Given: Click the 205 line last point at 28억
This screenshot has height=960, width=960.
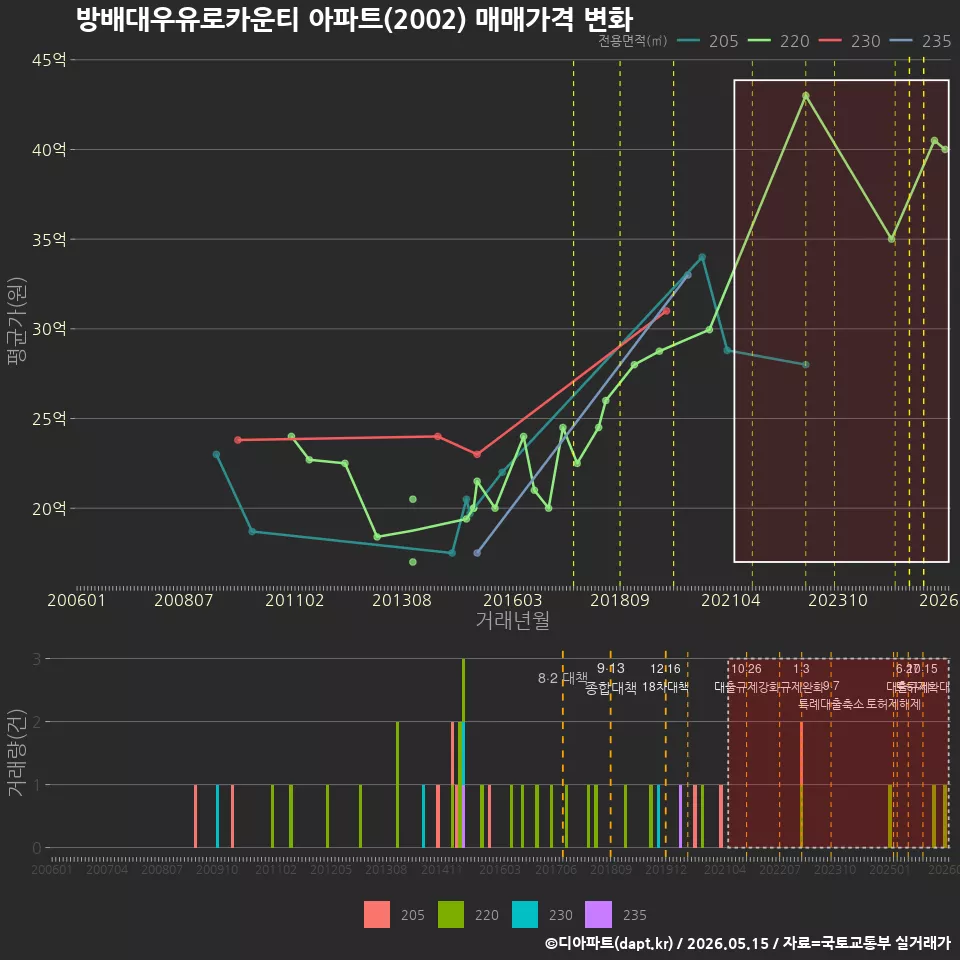Looking at the screenshot, I should click(806, 364).
